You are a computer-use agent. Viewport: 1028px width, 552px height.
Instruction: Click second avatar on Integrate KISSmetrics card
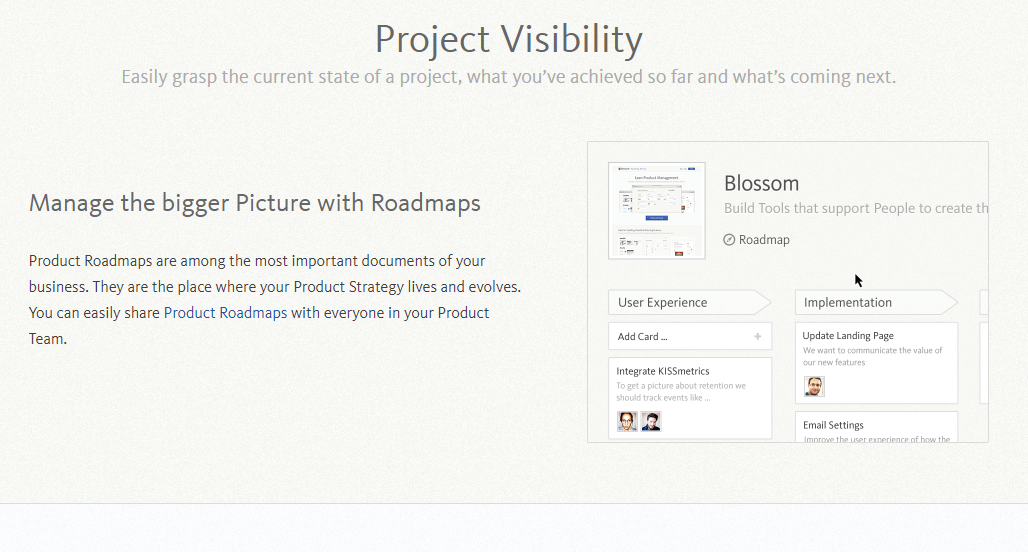pyautogui.click(x=651, y=422)
